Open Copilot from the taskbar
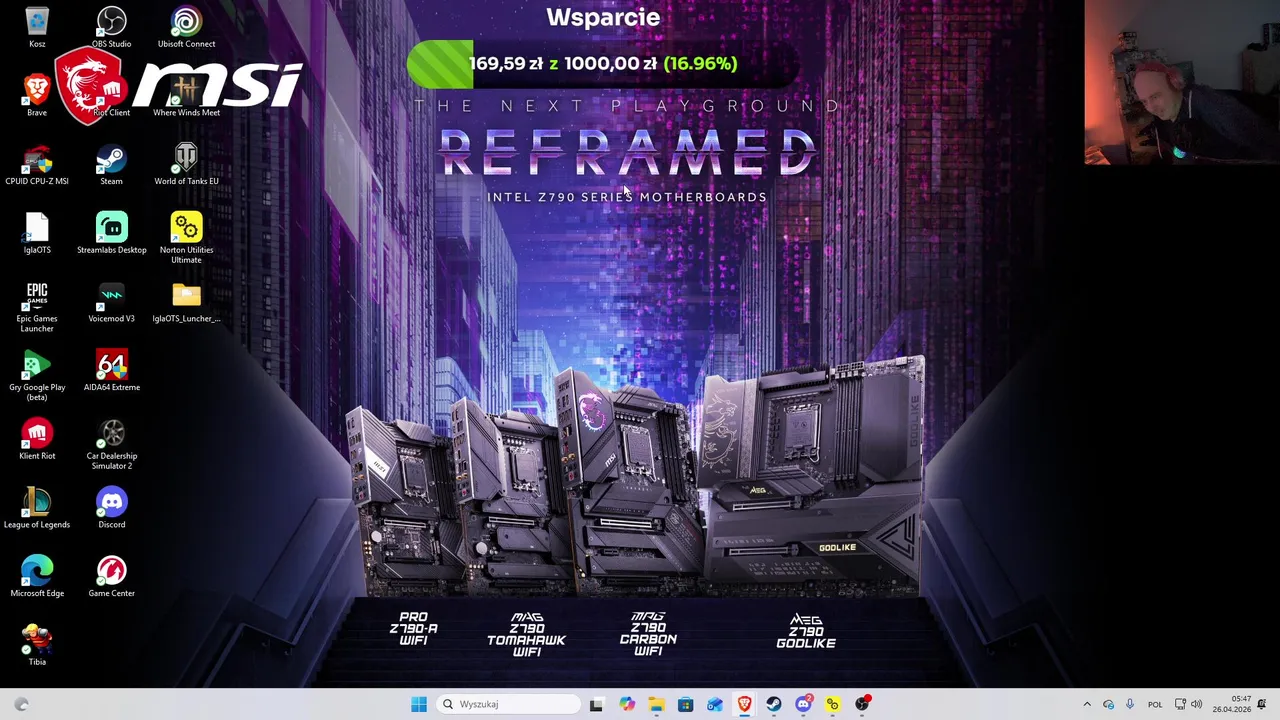The image size is (1280, 720). (x=626, y=704)
